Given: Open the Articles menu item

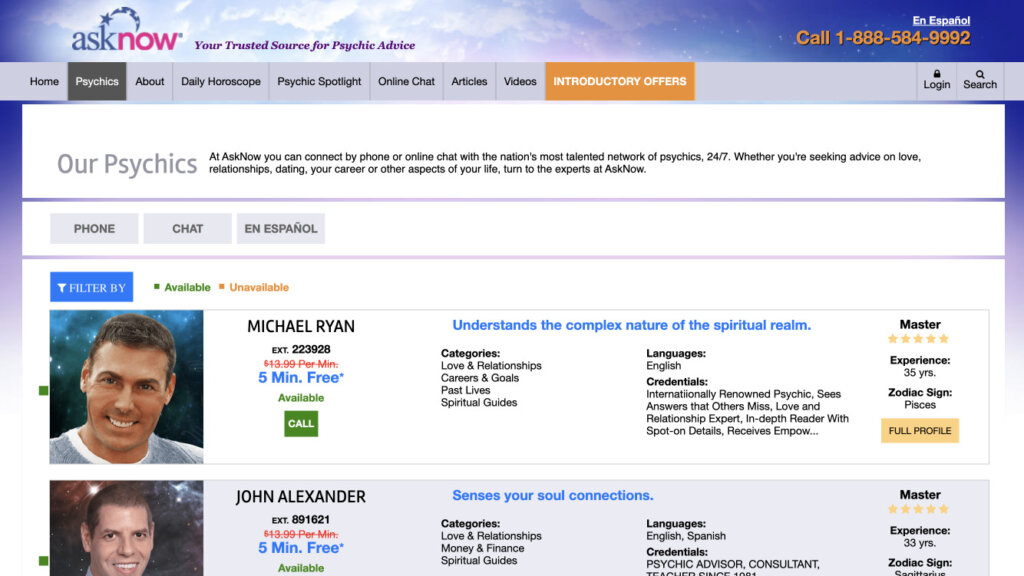Looking at the screenshot, I should click(x=470, y=82).
